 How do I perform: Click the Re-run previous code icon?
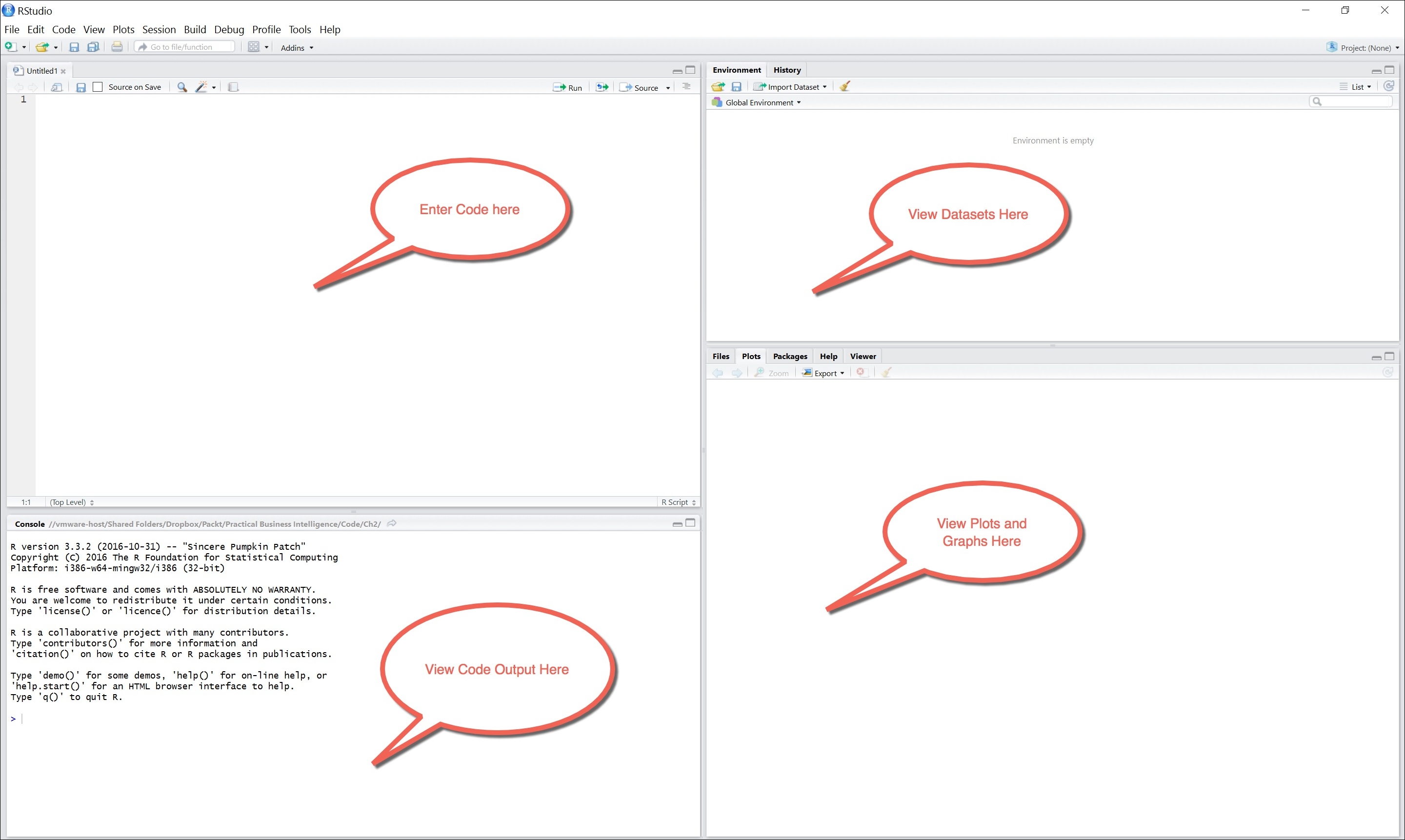point(602,87)
